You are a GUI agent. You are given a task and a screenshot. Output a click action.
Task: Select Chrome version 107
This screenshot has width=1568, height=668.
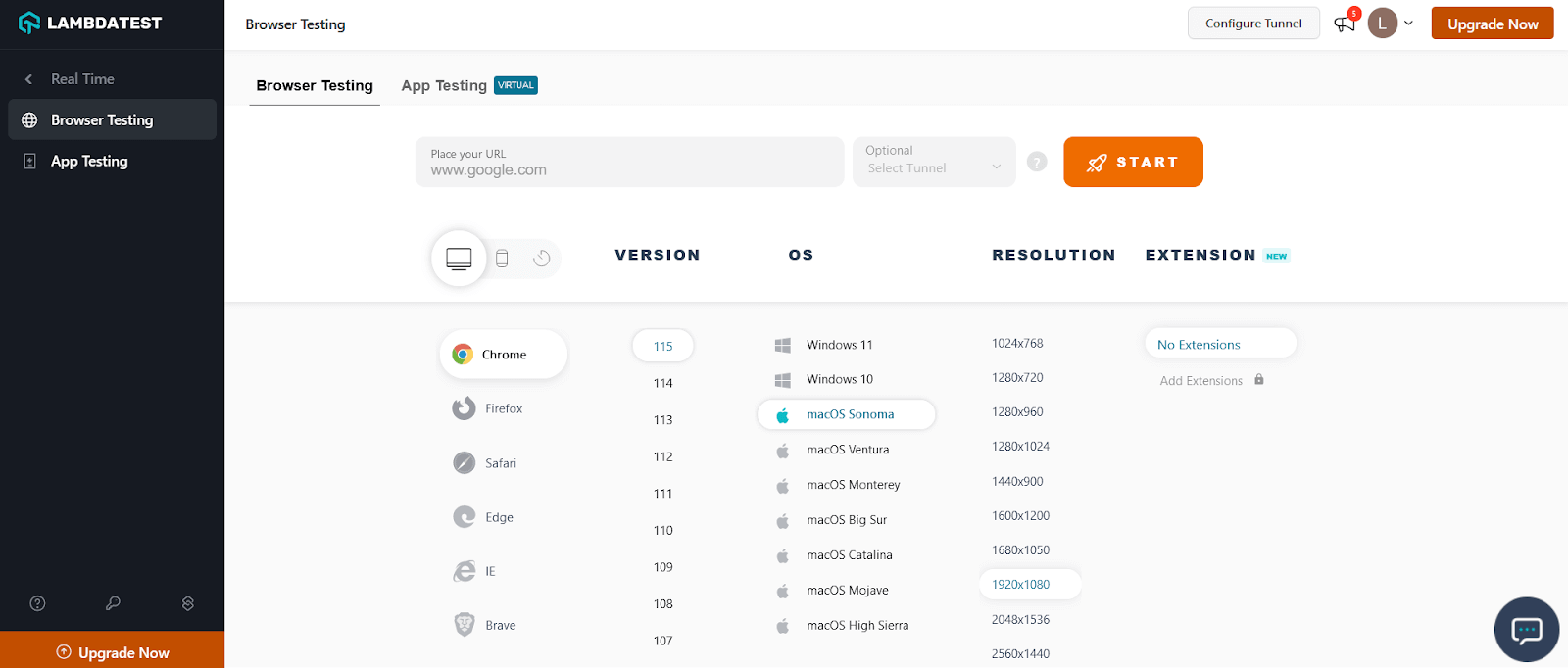click(663, 641)
